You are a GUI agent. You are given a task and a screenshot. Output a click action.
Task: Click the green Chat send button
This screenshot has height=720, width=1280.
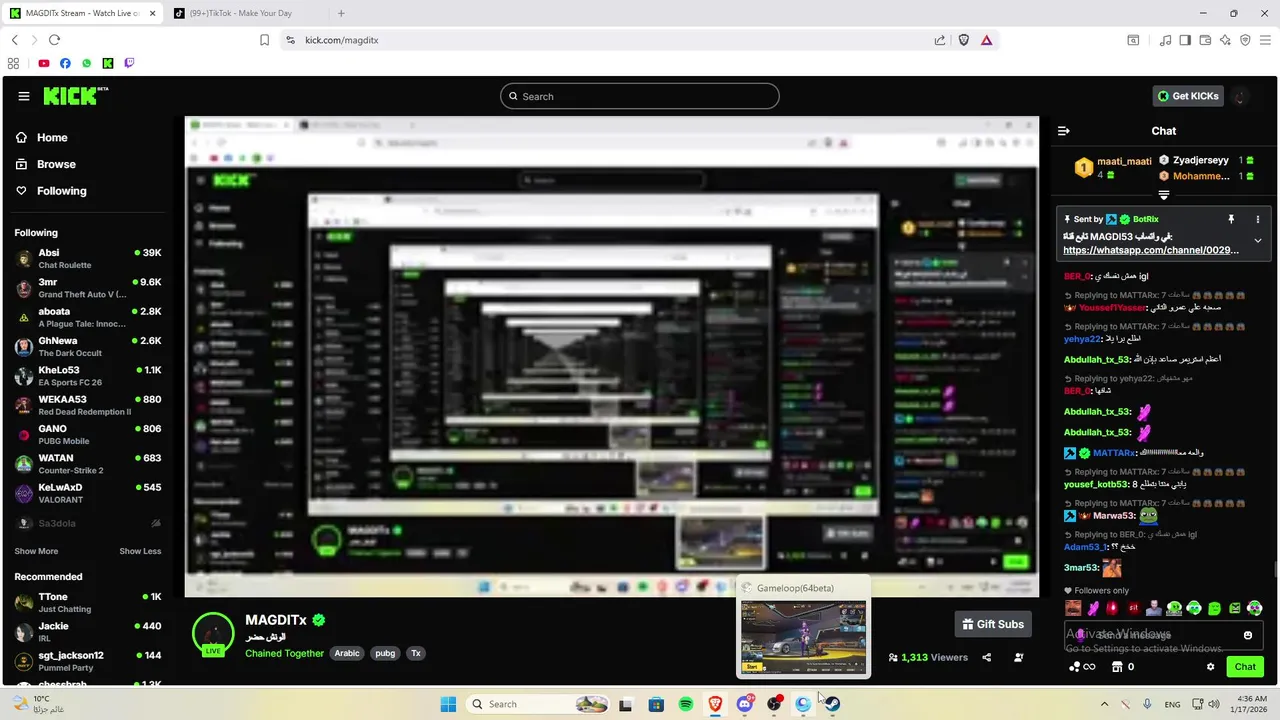pos(1245,667)
